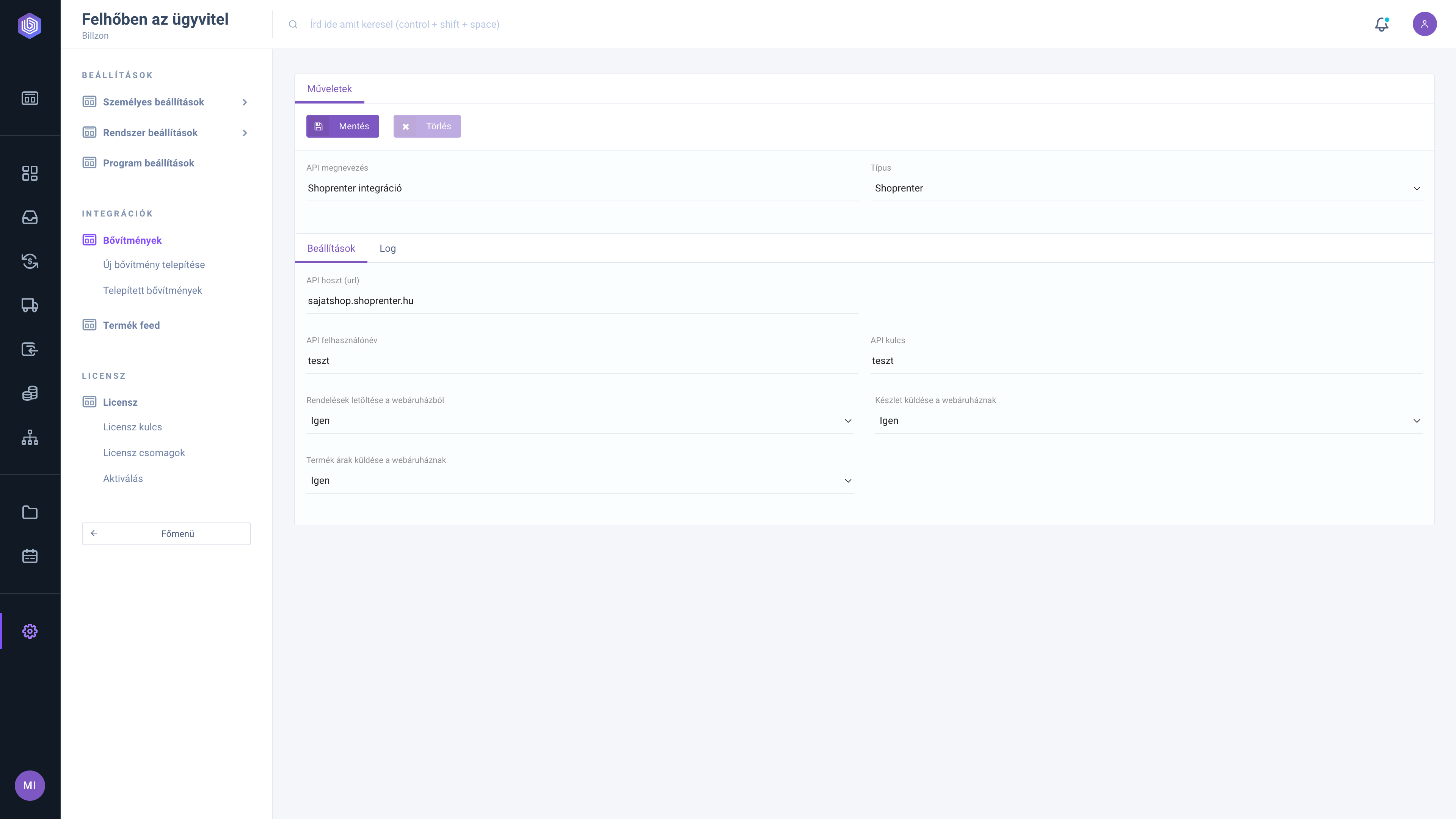Open the calendar icon in sidebar
Screen dimensions: 1456x819
[x=30, y=556]
